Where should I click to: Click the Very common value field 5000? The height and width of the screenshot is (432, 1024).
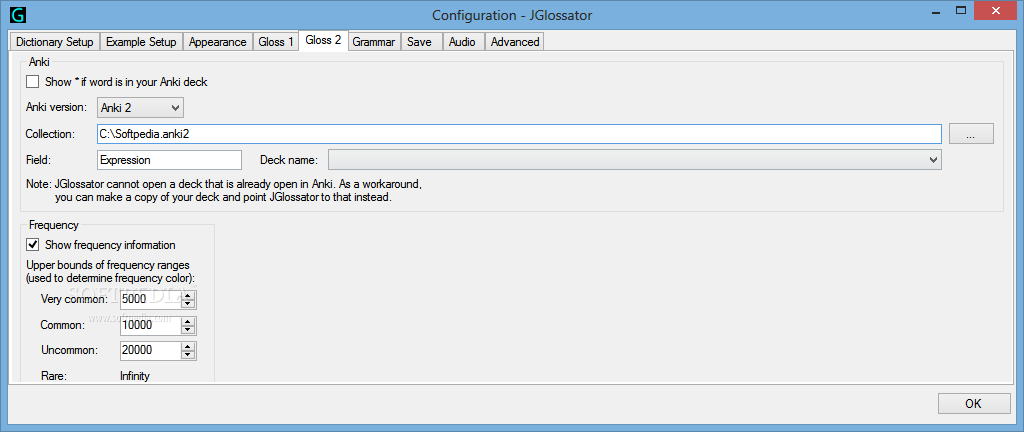coord(151,300)
